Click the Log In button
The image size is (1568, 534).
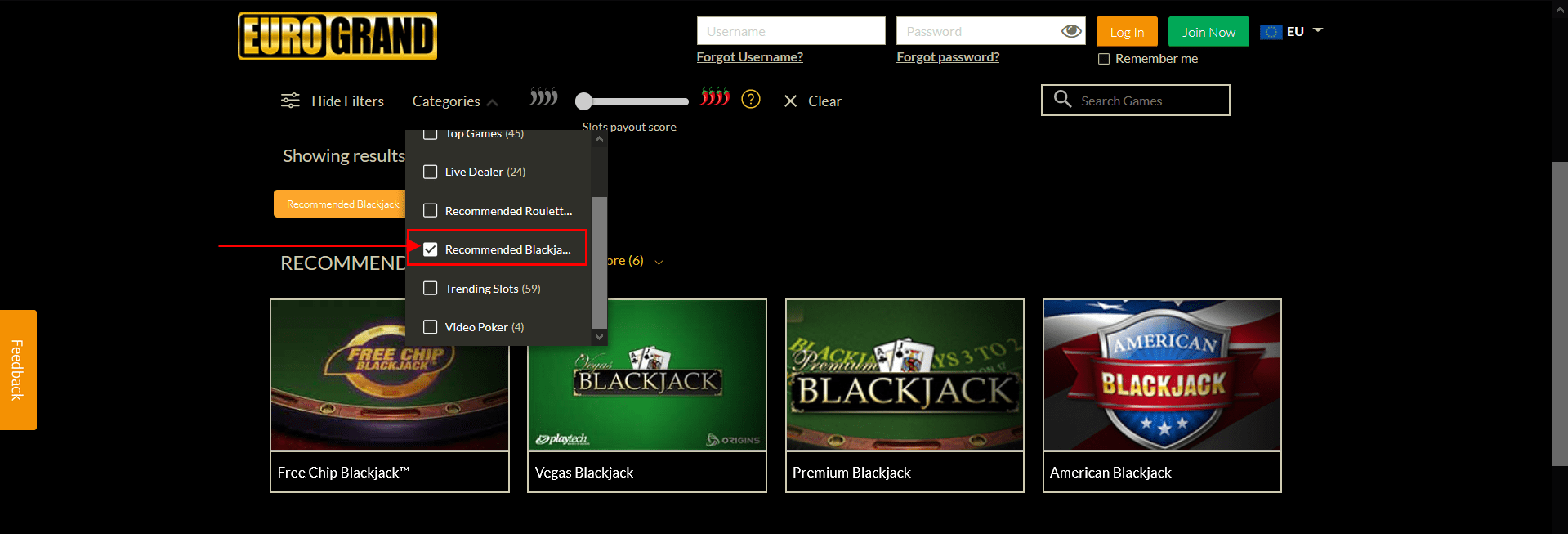[x=1127, y=32]
